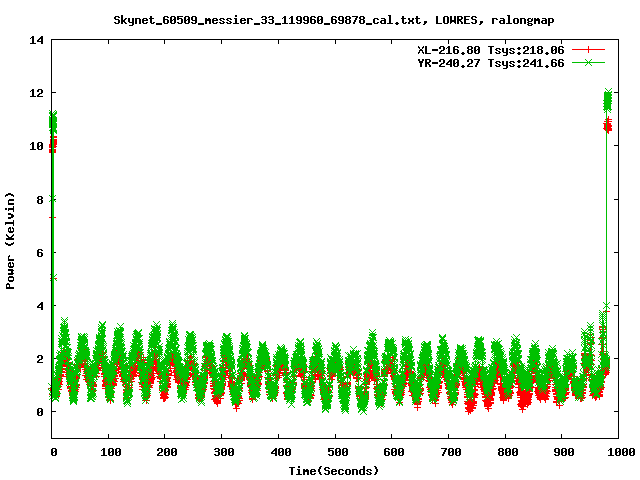
Task: Click the y-axis tick label 10
Action: (x=36, y=146)
